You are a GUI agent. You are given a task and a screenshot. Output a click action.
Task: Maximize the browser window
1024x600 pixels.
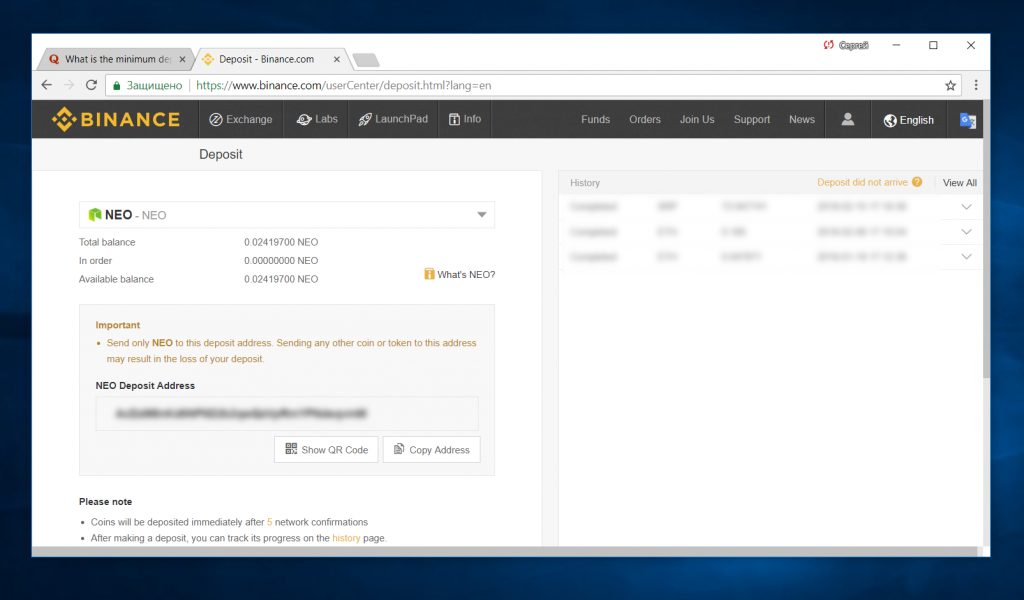click(x=933, y=45)
